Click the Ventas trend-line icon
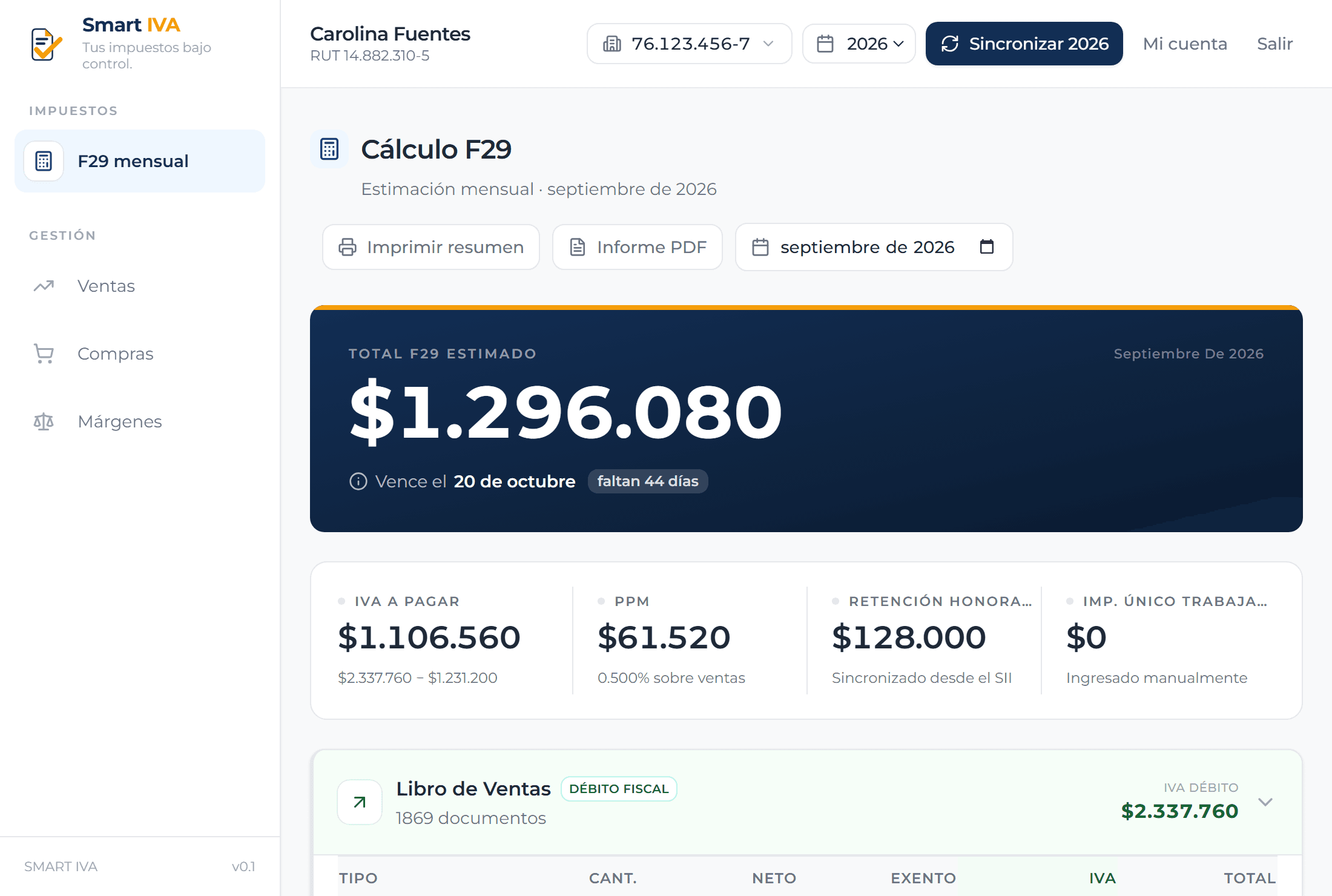 (44, 286)
